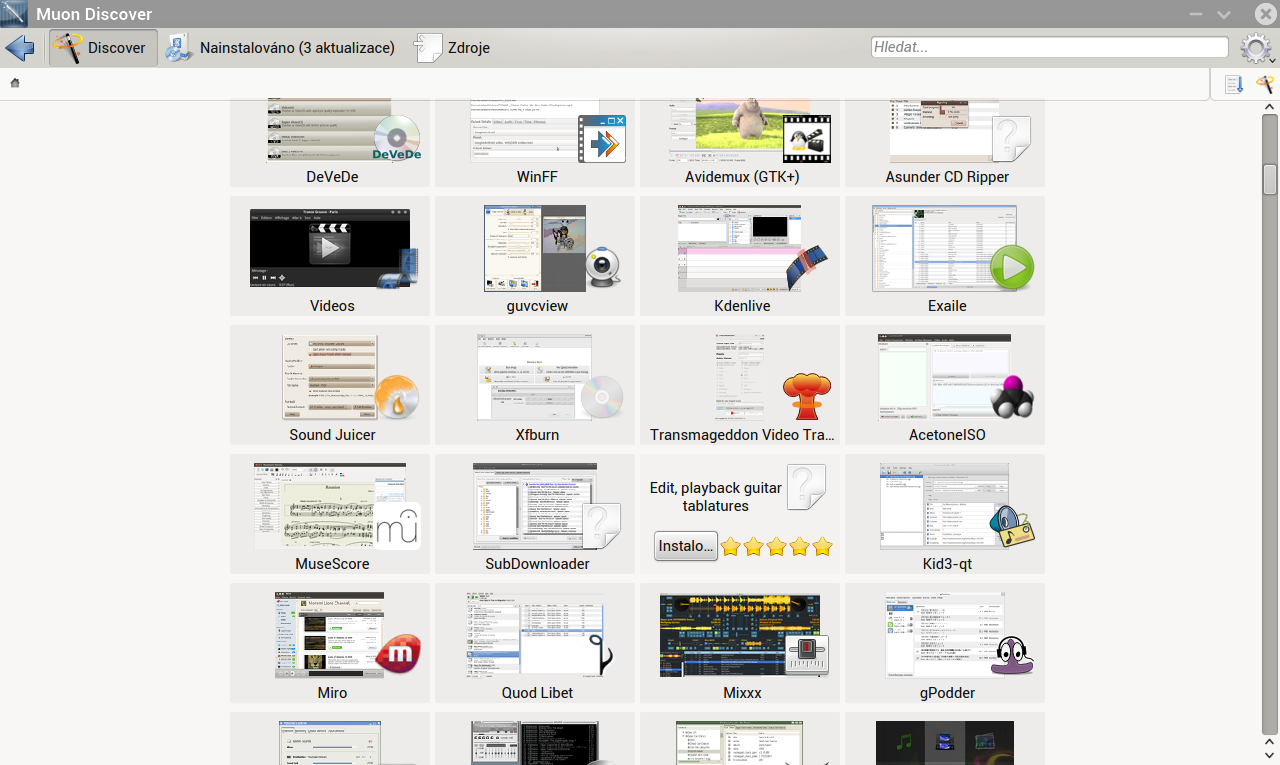1280x765 pixels.
Task: Click the magic wand view icon
Action: (x=1264, y=85)
